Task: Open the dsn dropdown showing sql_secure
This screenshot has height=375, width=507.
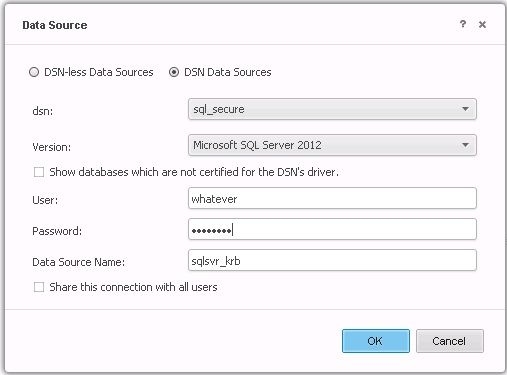Action: (332, 109)
